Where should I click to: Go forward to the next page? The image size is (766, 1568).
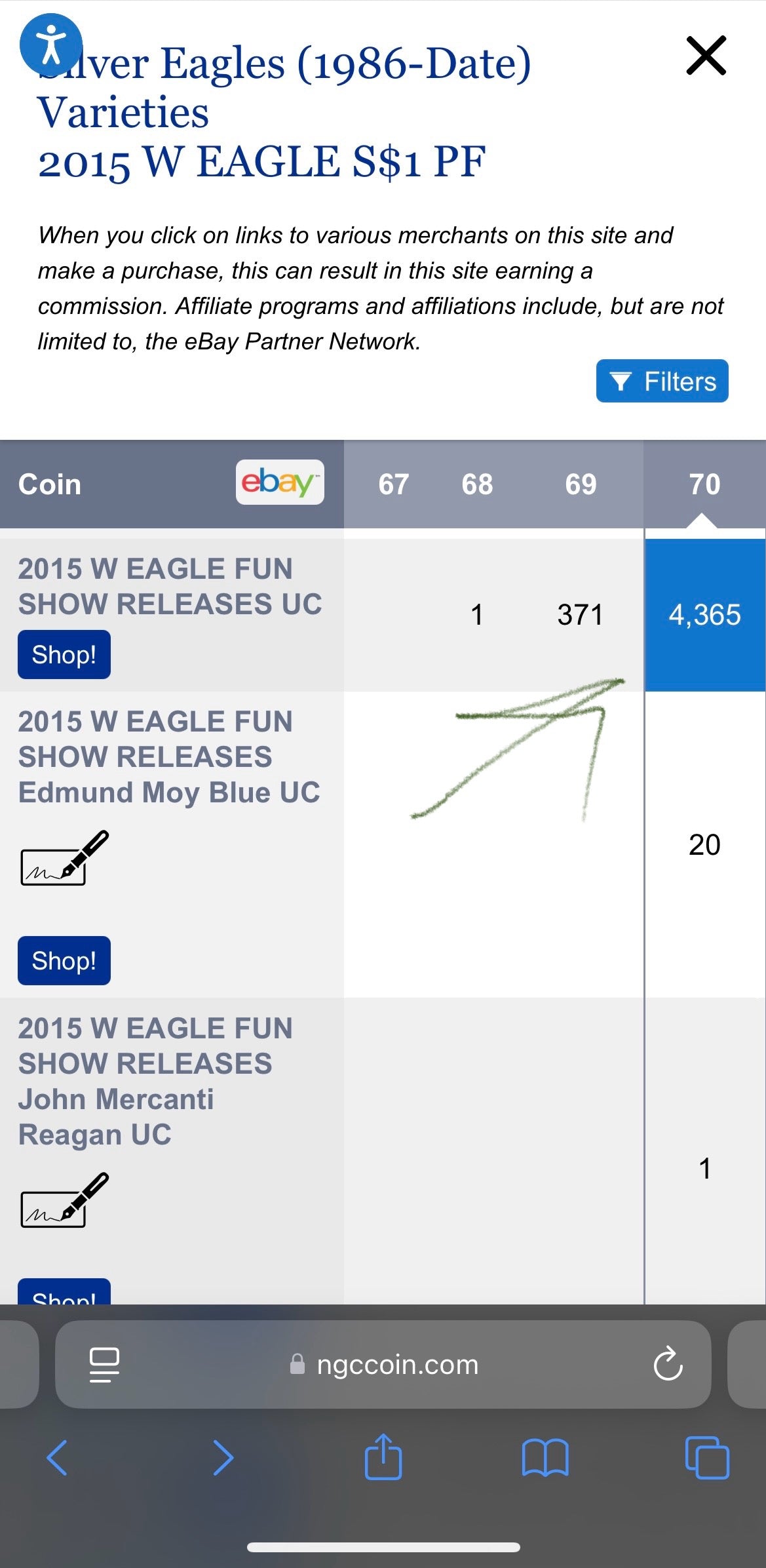coord(223,1458)
